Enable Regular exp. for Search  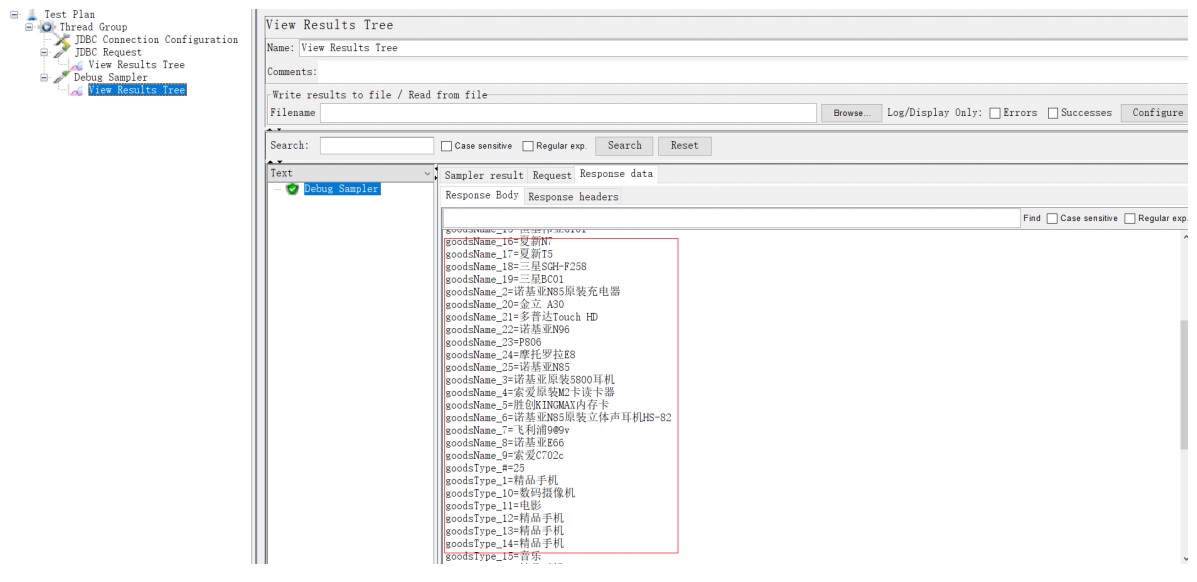tap(528, 146)
